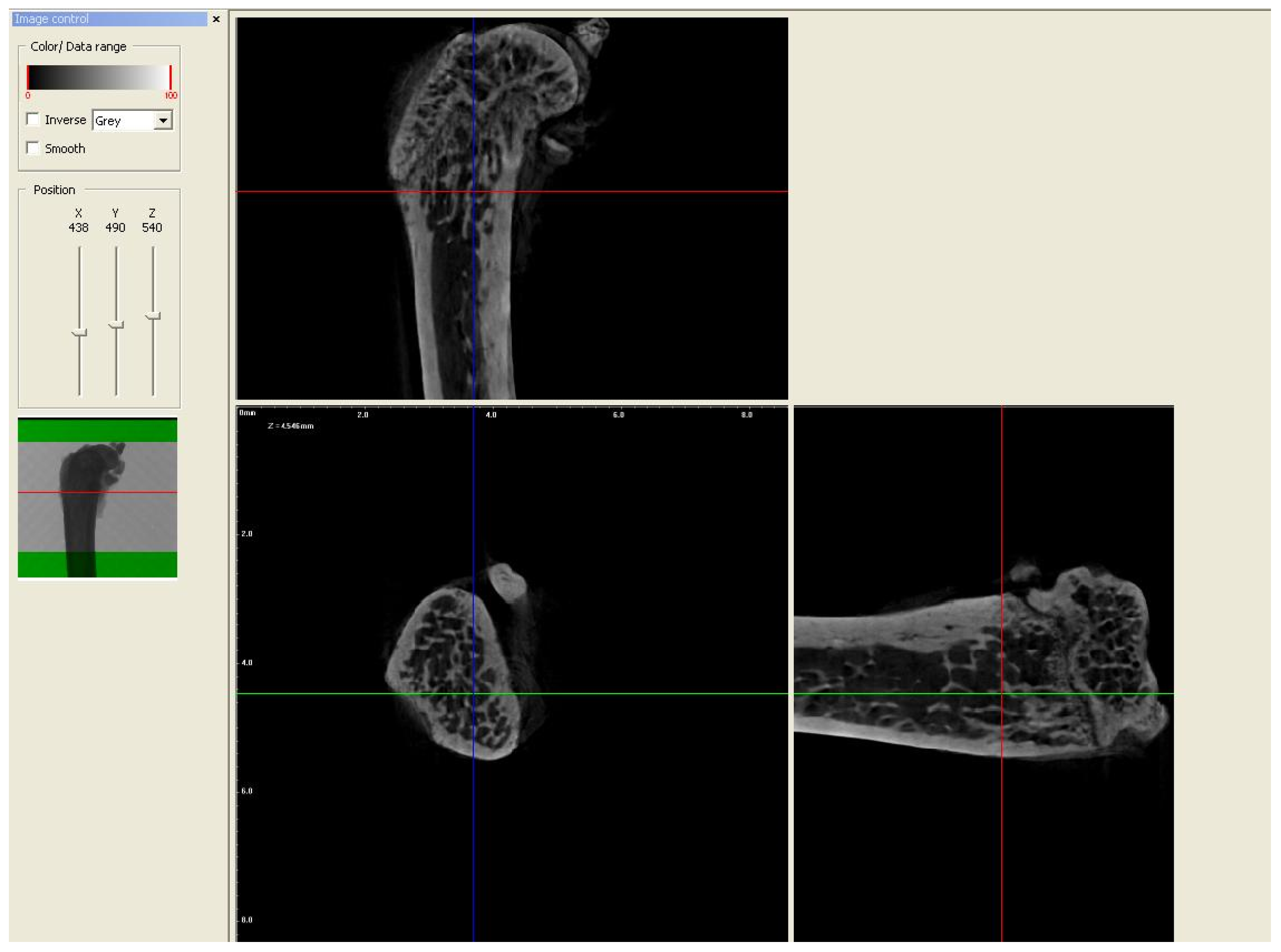Viewport: 1281px width, 952px height.
Task: Click the X position slider handle
Action: (79, 332)
